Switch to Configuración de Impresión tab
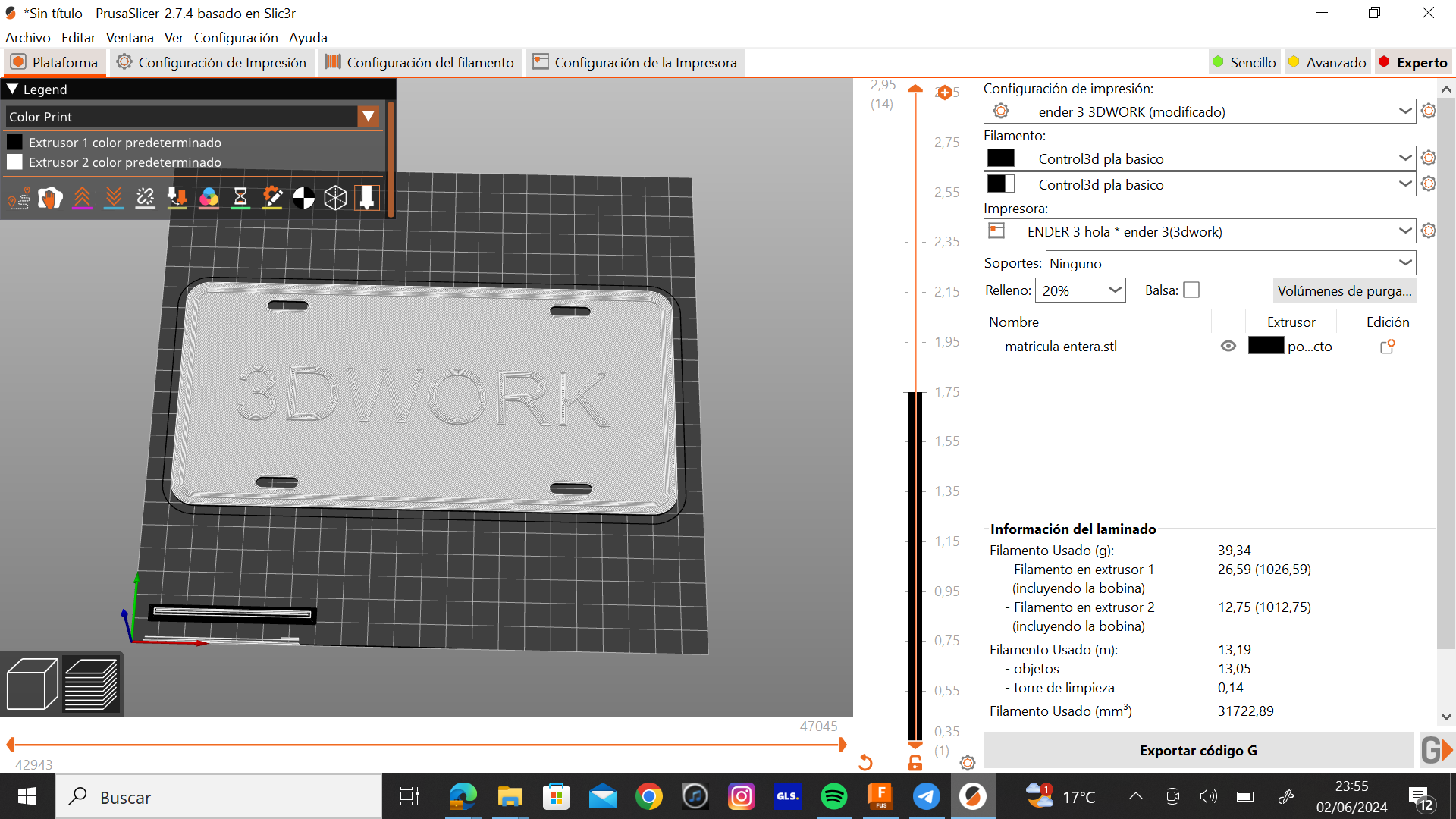This screenshot has height=819, width=1456. coord(212,63)
